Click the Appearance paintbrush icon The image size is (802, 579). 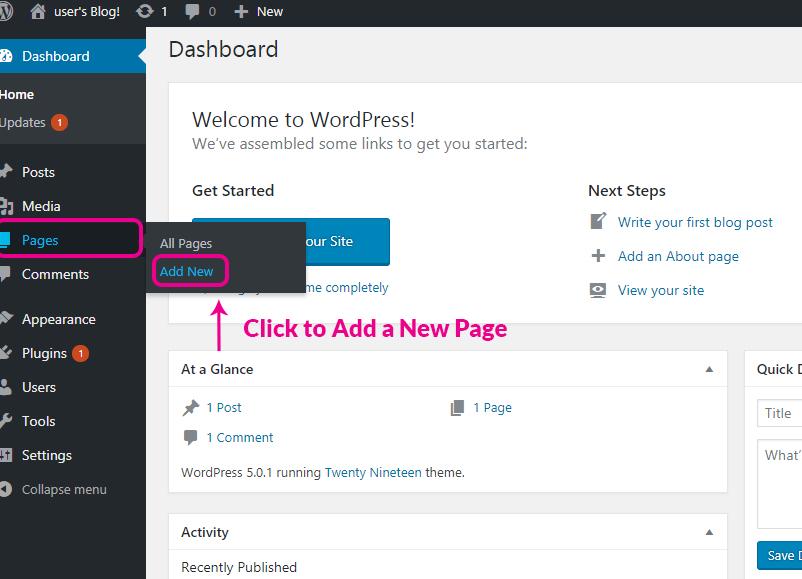click(6, 319)
